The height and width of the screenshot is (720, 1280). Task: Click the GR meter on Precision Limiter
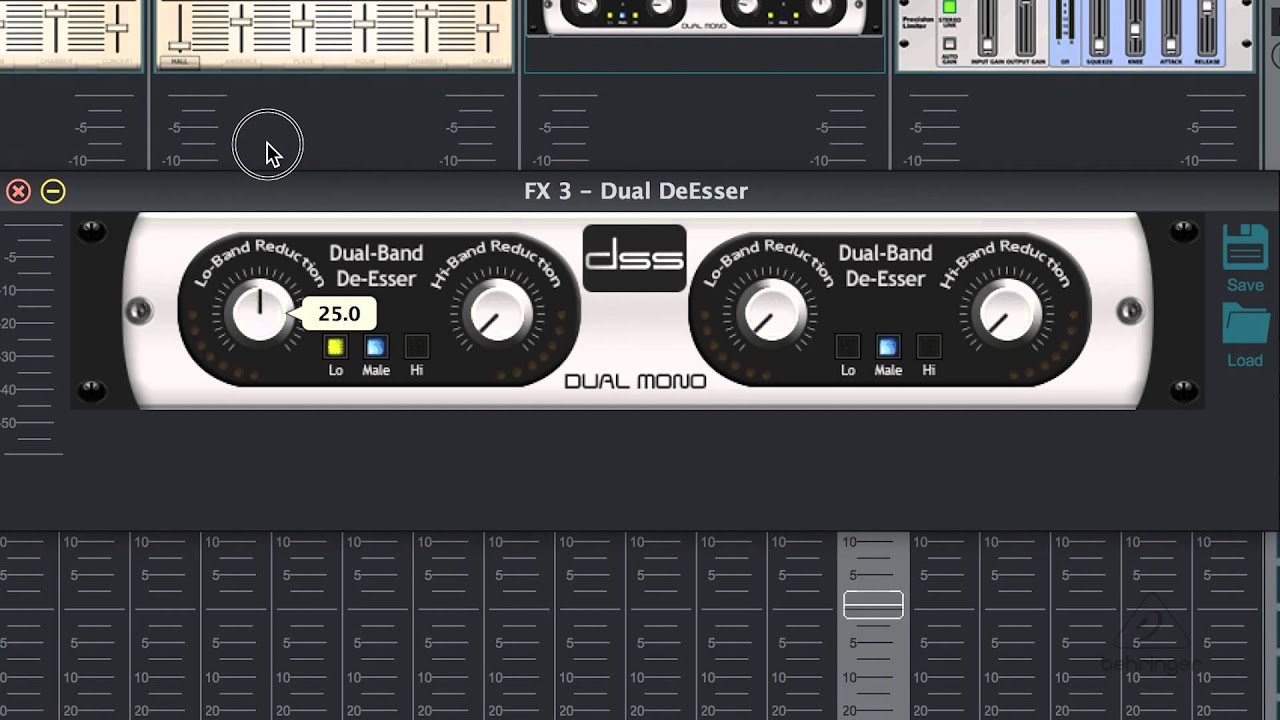pos(1065,22)
